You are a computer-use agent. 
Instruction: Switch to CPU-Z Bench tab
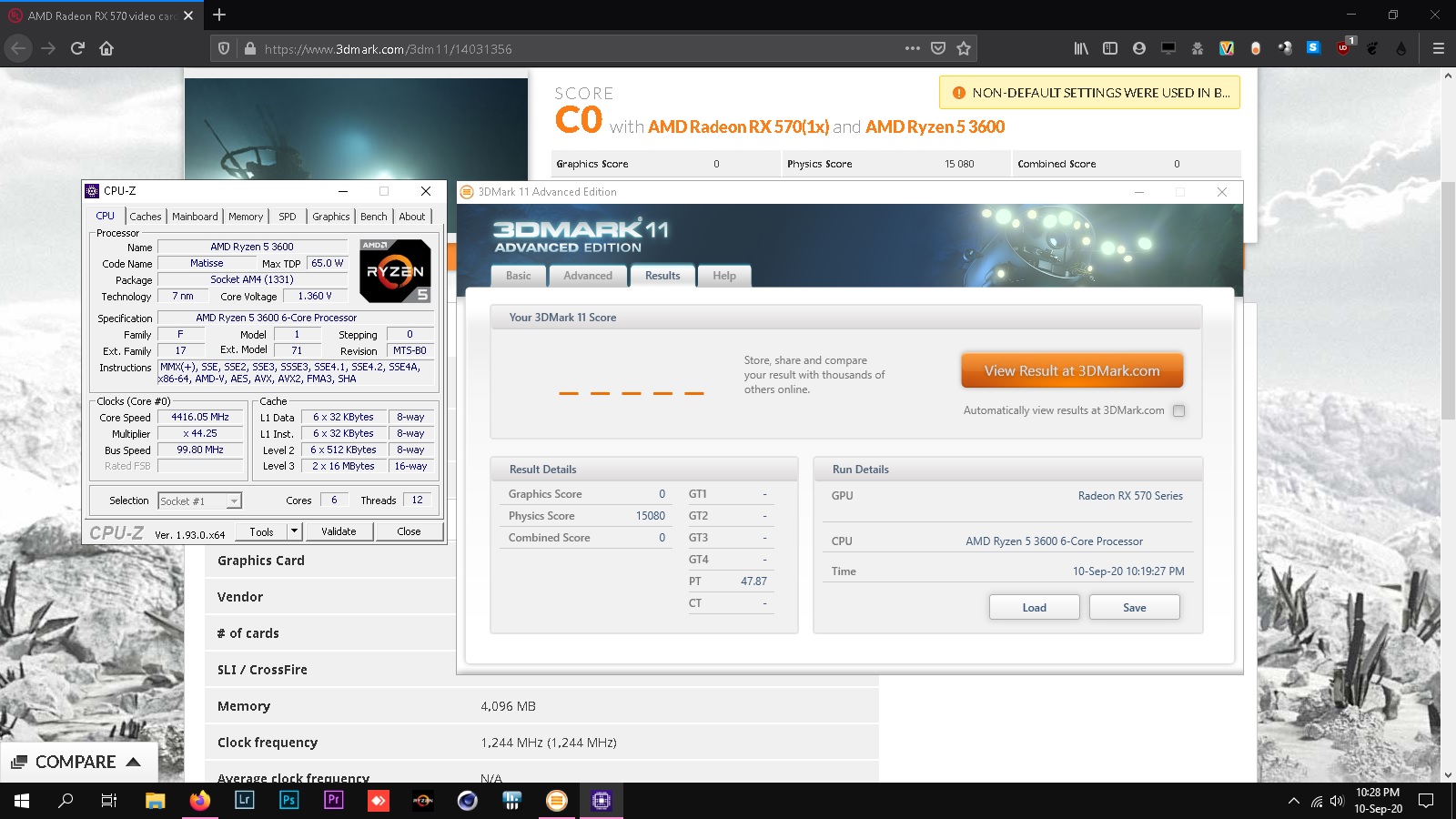[373, 217]
